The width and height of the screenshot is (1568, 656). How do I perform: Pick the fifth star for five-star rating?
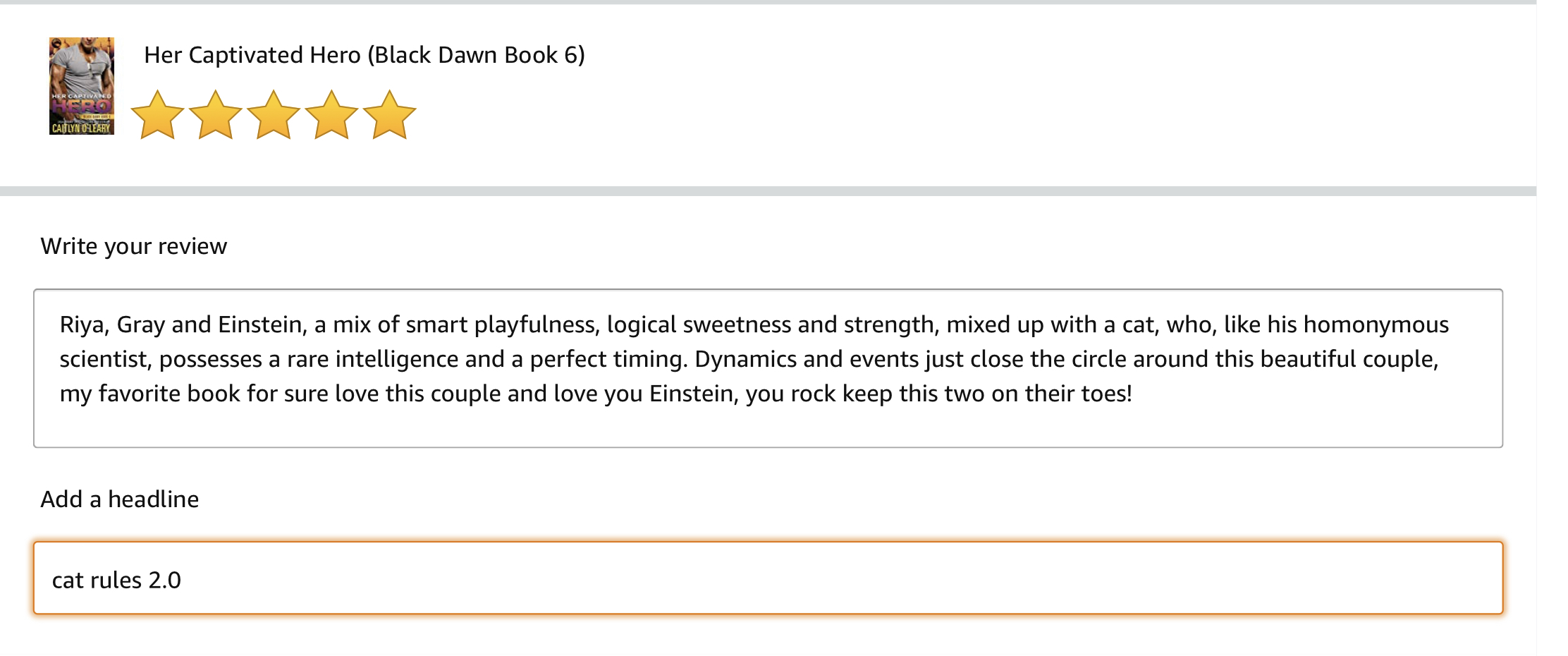pyautogui.click(x=389, y=115)
